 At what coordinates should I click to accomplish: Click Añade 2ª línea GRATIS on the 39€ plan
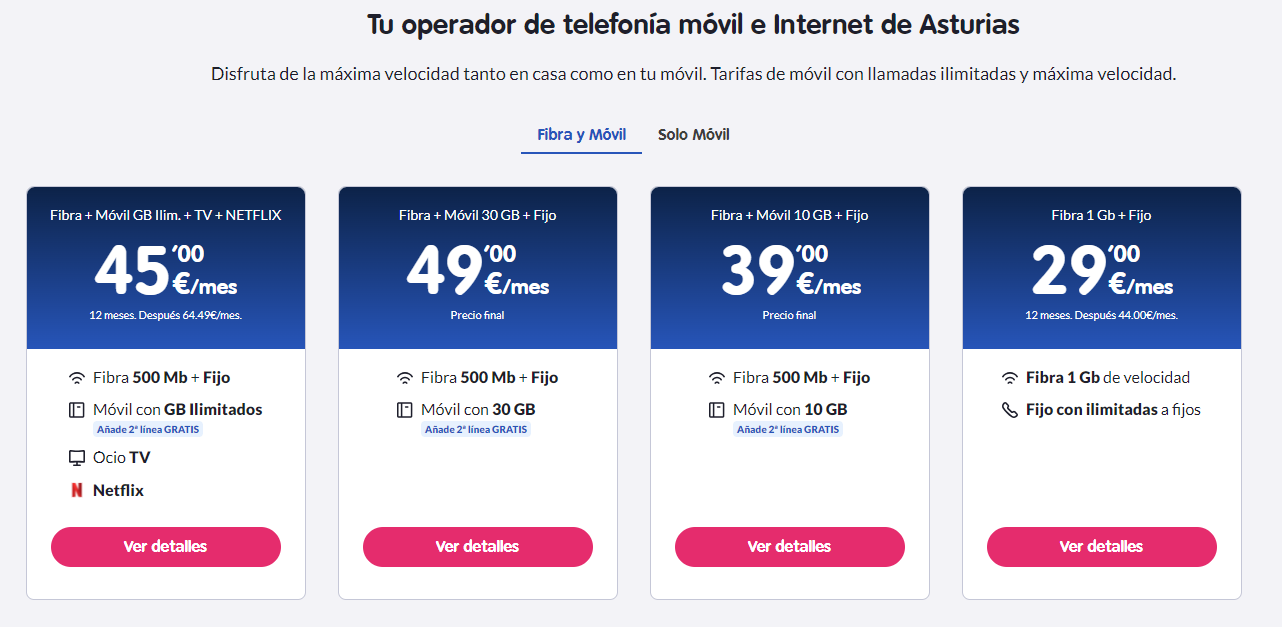pyautogui.click(x=789, y=429)
